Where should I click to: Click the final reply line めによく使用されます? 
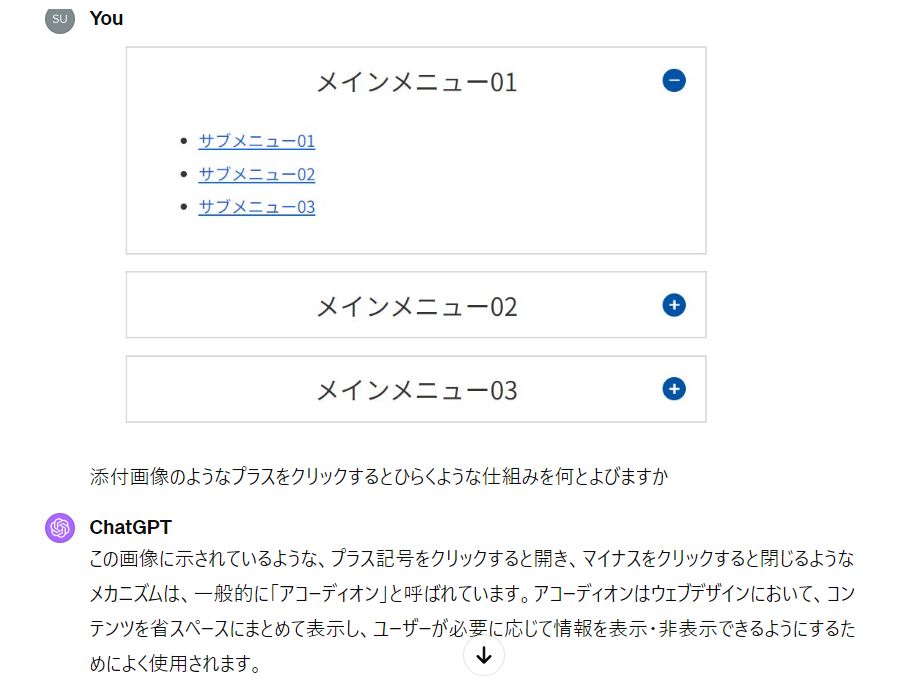click(175, 663)
